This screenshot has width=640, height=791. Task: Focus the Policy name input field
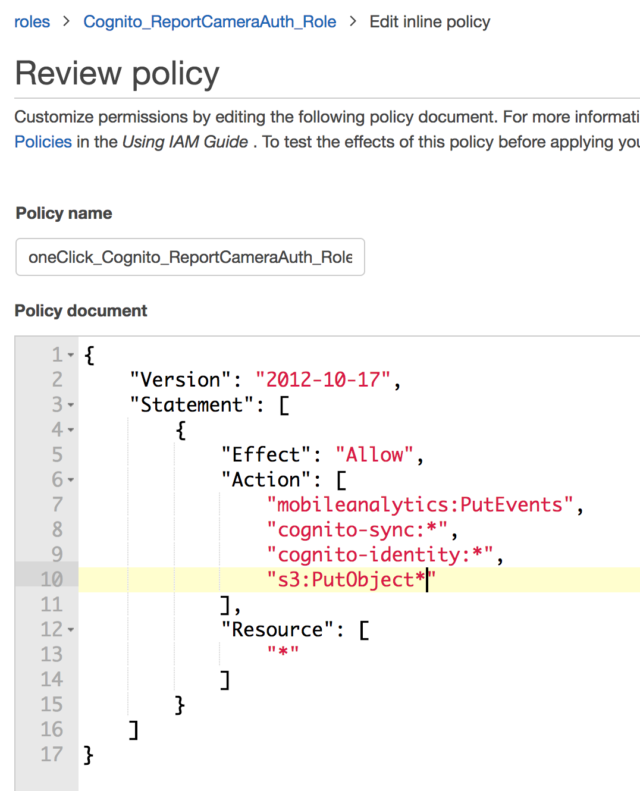[190, 257]
